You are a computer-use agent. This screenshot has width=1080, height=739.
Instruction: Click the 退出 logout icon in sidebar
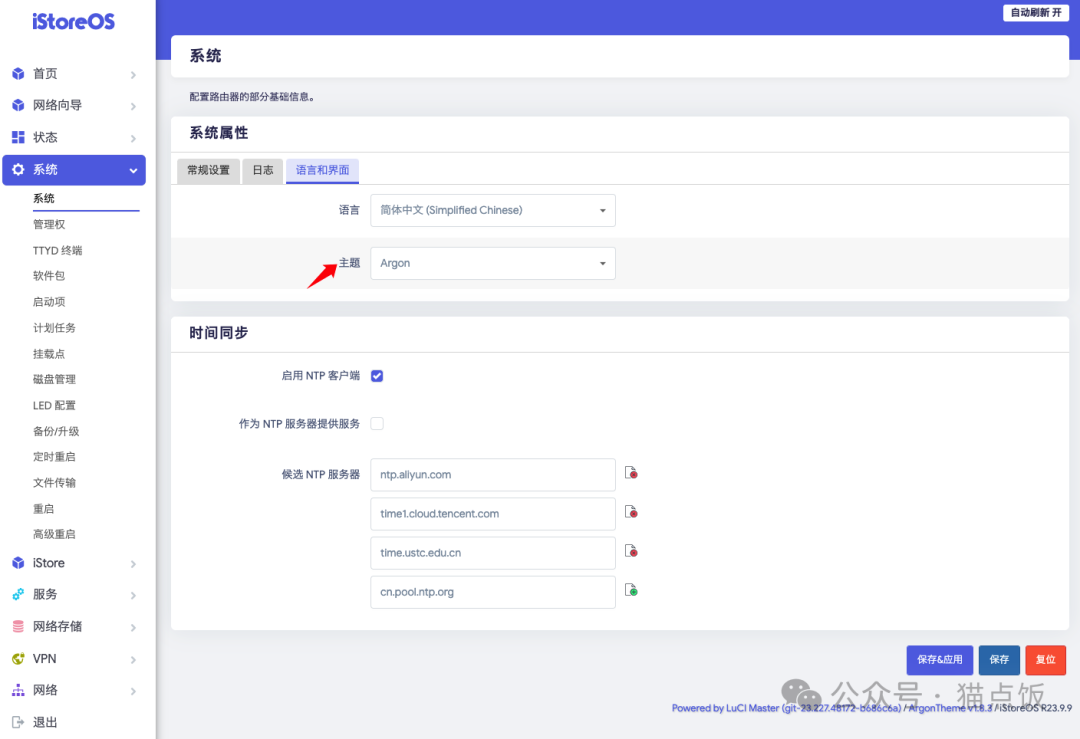tap(18, 722)
